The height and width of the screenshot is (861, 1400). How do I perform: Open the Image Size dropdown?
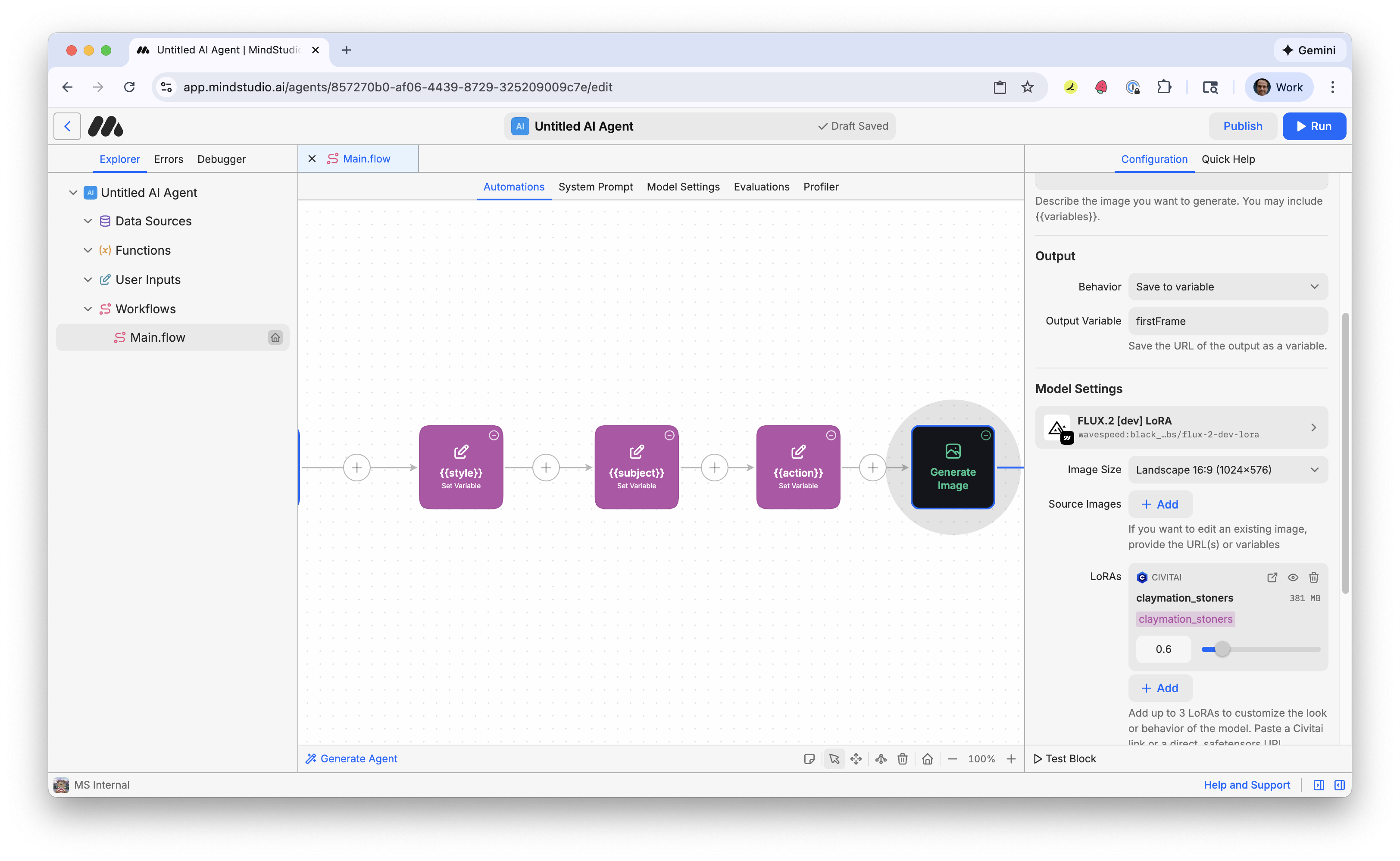tap(1228, 469)
